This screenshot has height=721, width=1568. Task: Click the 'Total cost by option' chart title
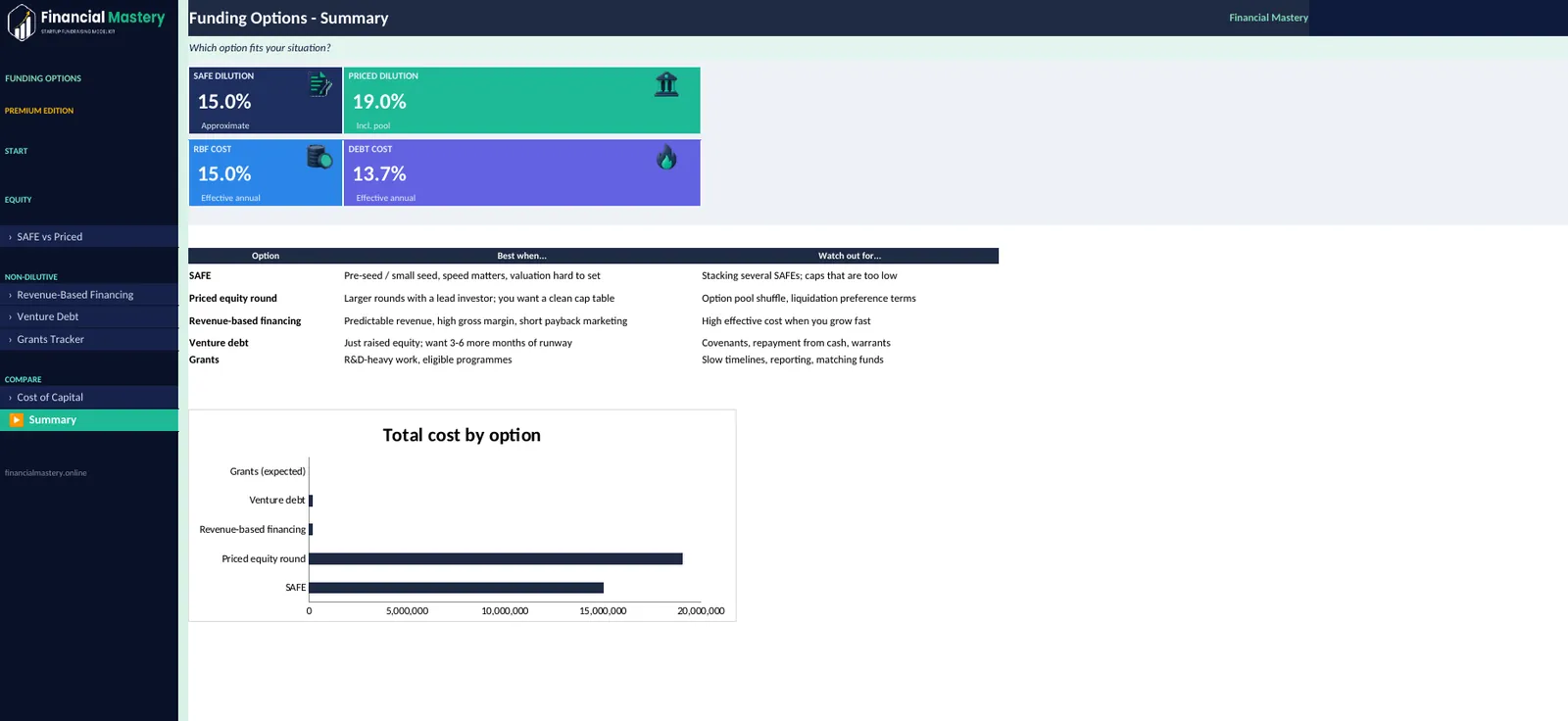pyautogui.click(x=462, y=435)
